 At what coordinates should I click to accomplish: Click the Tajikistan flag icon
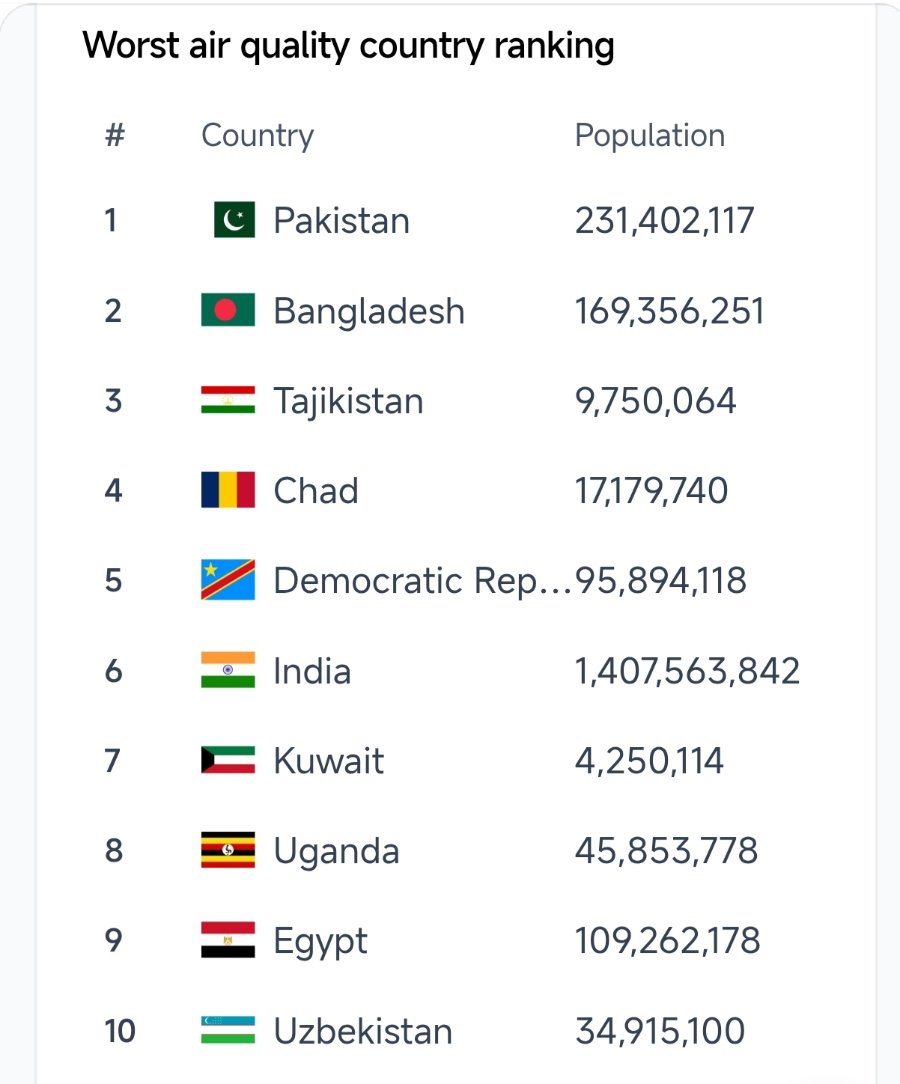pyautogui.click(x=228, y=400)
